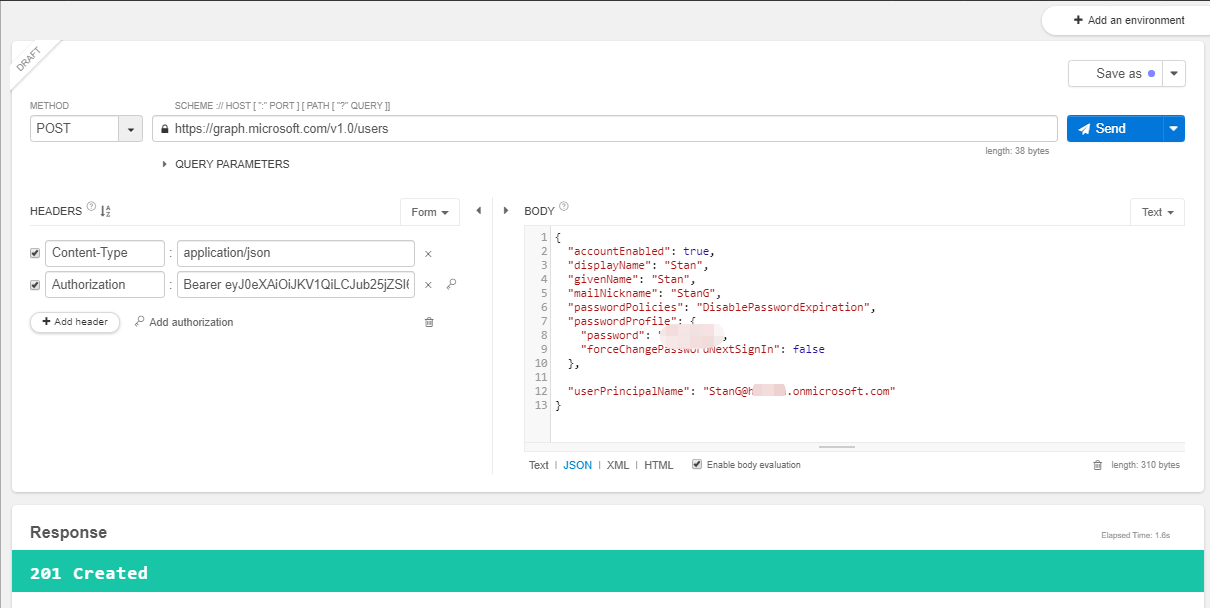Viewport: 1210px width, 608px height.
Task: Click the Content-Type header name field
Action: [105, 254]
